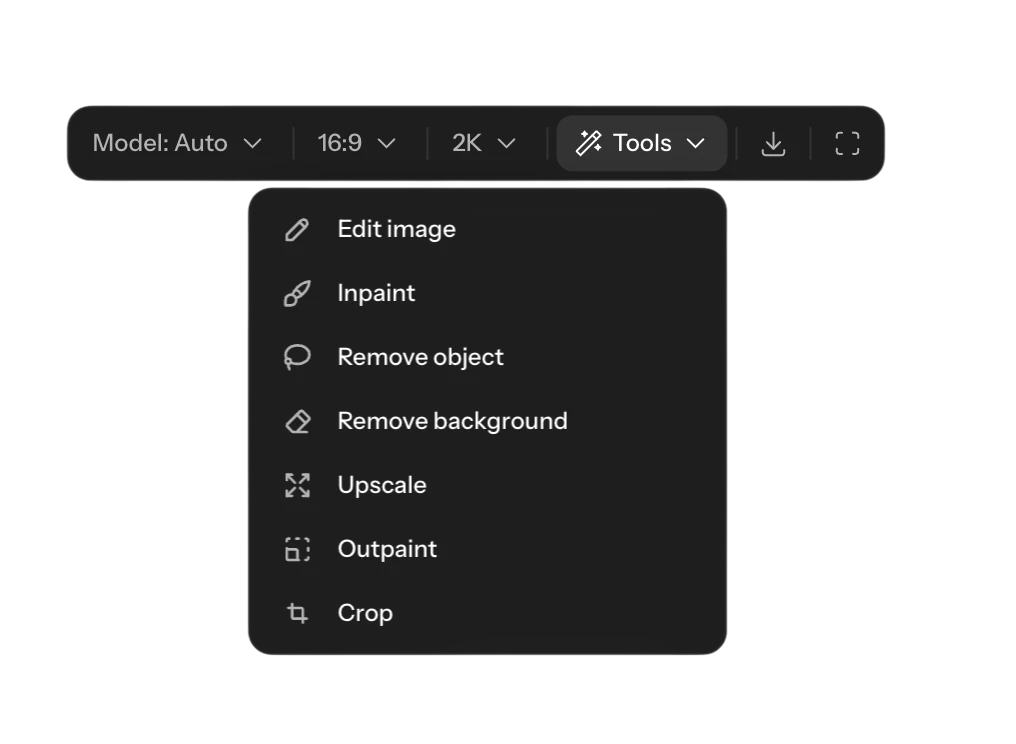Click the chevron next to Model: Auto
Viewport: 1016px width, 744px height.
[253, 143]
